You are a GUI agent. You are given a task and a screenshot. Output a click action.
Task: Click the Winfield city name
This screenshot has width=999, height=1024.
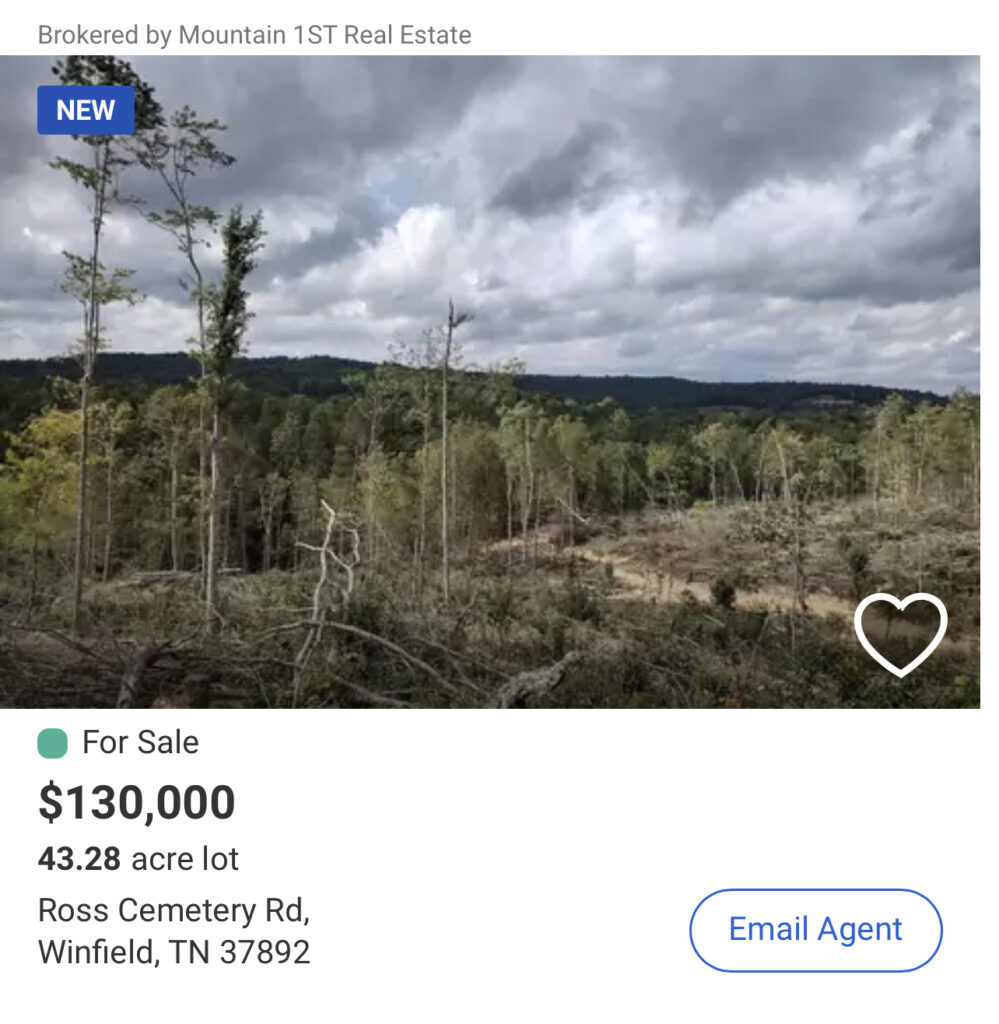pos(94,951)
